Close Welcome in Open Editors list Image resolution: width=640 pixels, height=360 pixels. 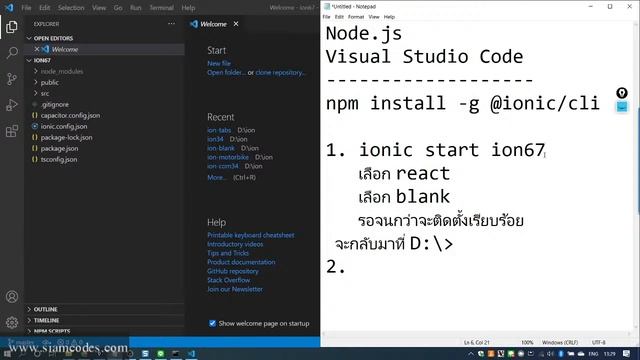(37, 49)
